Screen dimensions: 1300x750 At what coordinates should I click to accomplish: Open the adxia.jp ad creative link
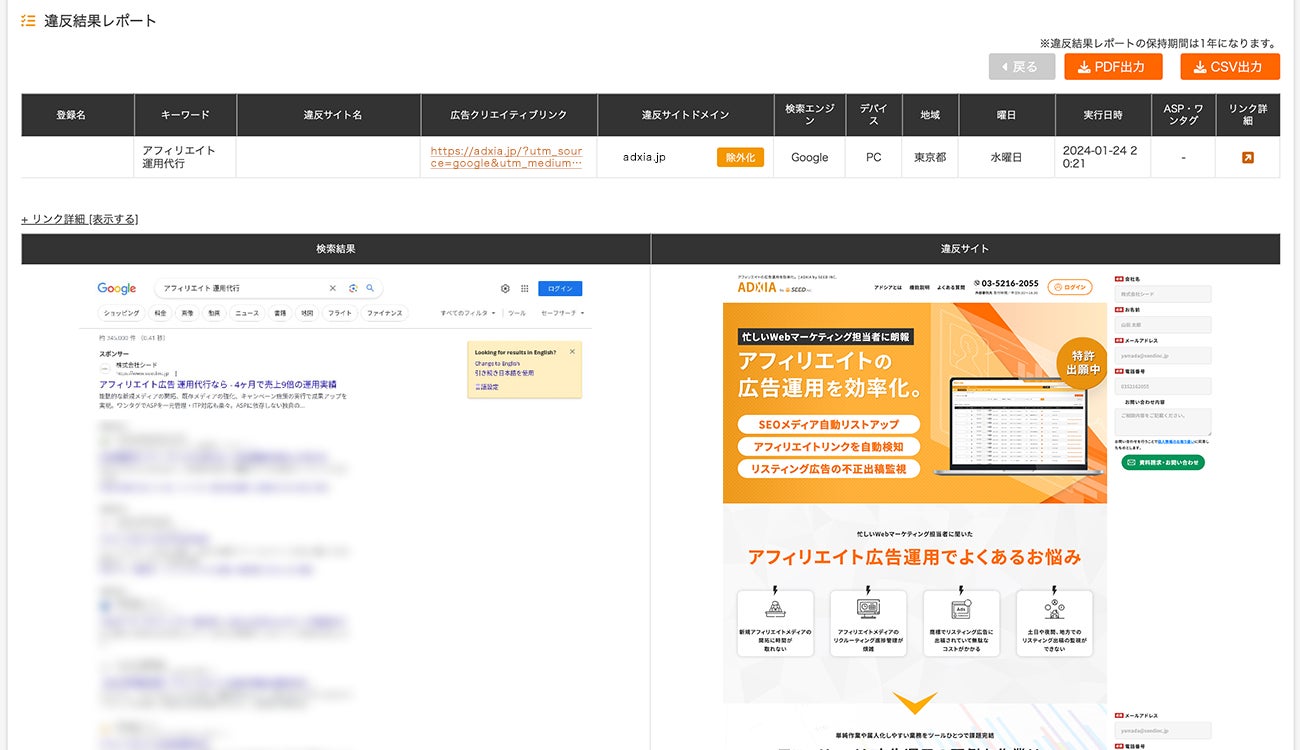(x=506, y=157)
